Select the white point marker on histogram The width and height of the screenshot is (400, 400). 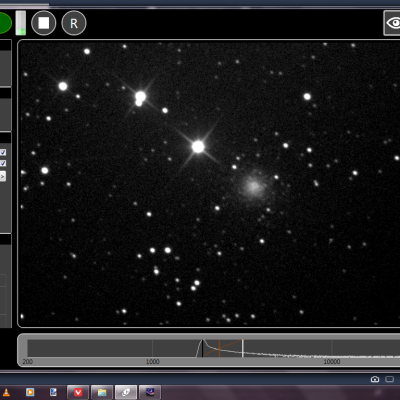[243, 348]
